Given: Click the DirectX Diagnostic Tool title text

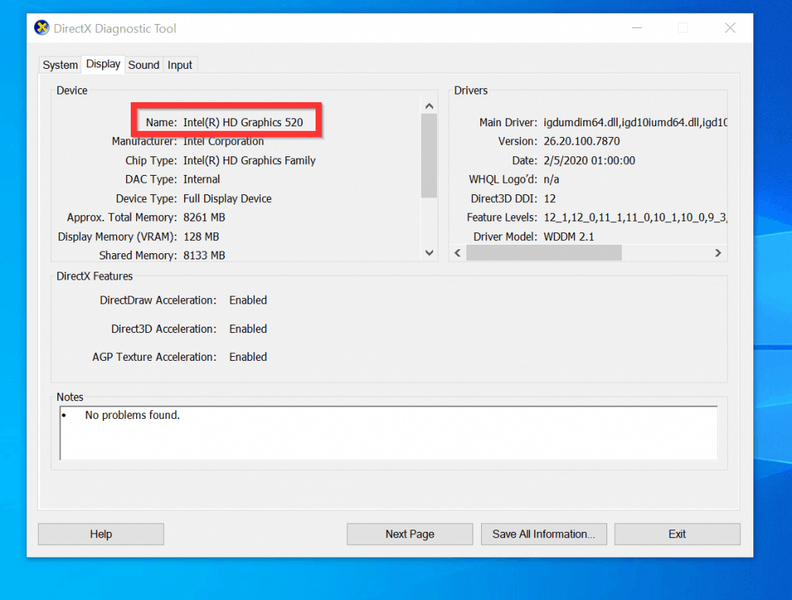Looking at the screenshot, I should (x=115, y=28).
